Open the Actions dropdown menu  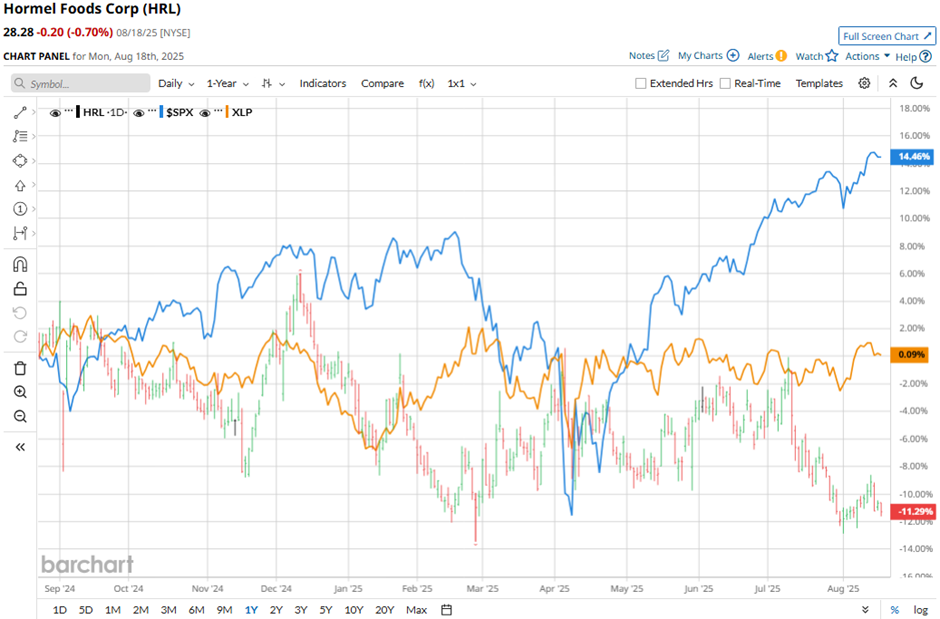point(867,56)
